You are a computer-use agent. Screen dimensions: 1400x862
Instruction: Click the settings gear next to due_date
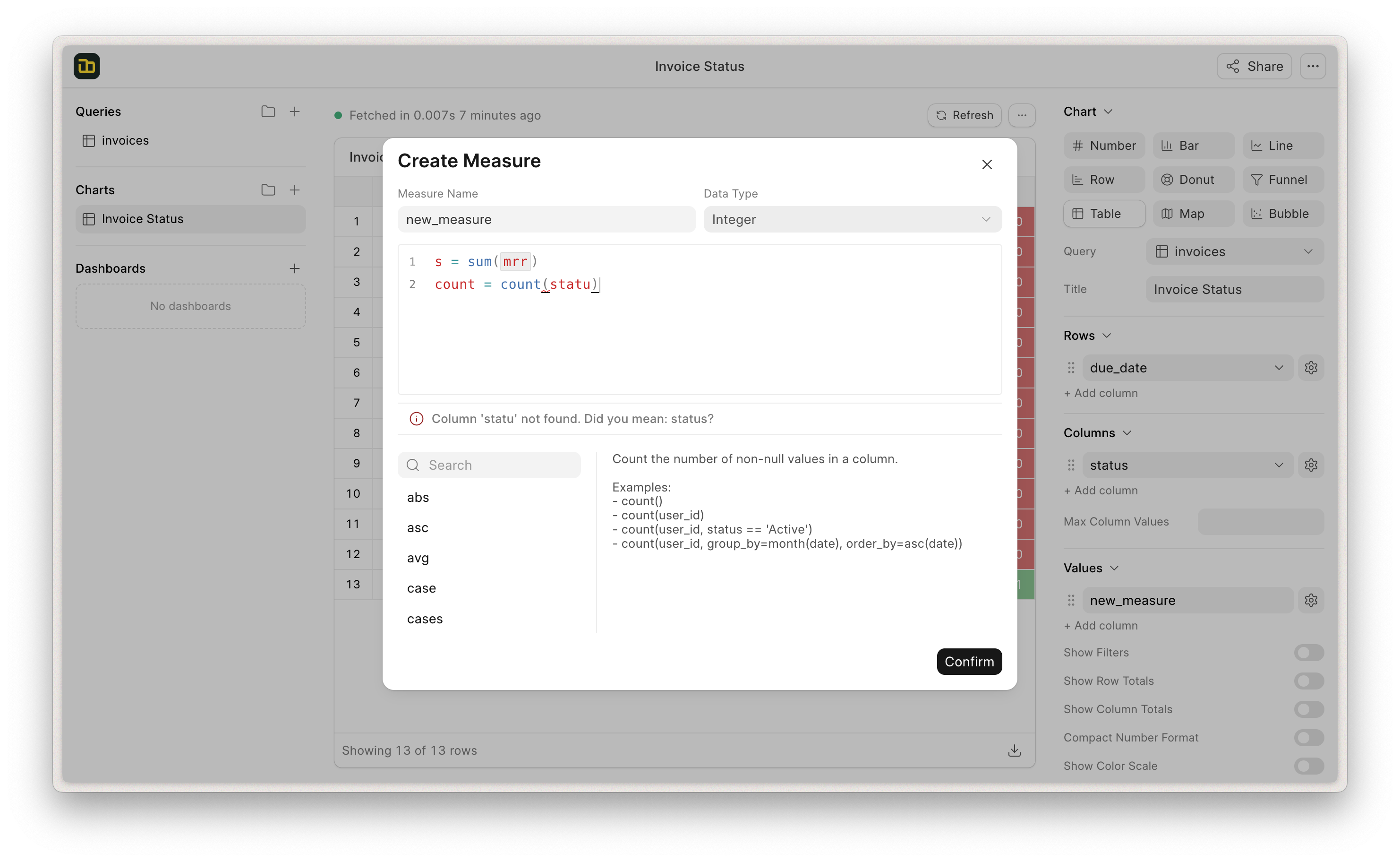pos(1311,368)
